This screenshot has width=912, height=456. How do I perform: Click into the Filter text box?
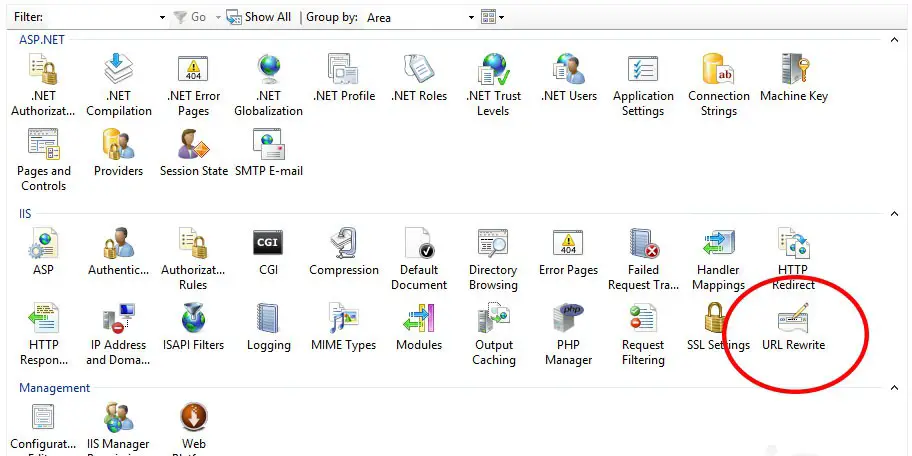click(x=100, y=17)
